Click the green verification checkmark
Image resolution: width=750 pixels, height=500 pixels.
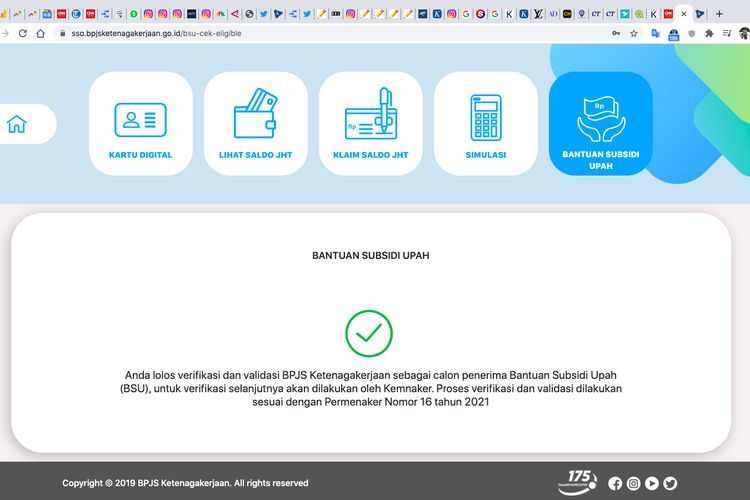pyautogui.click(x=369, y=333)
